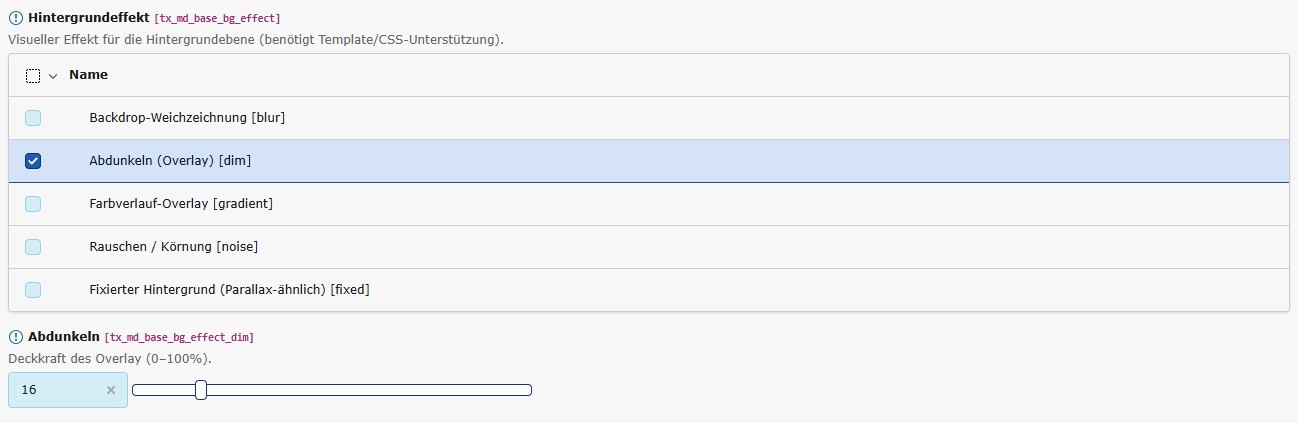Click the Farbverlauf-Overlay [gradient] row label
This screenshot has height=423, width=1298.
(181, 204)
